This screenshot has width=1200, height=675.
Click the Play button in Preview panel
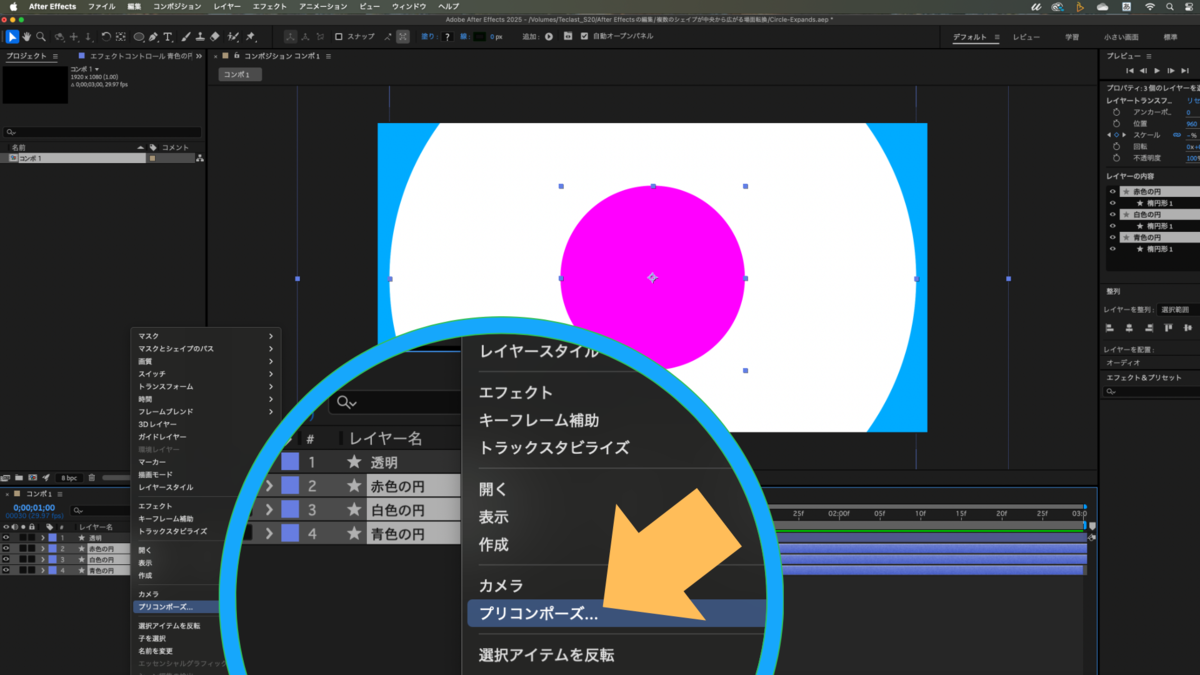pos(1157,71)
